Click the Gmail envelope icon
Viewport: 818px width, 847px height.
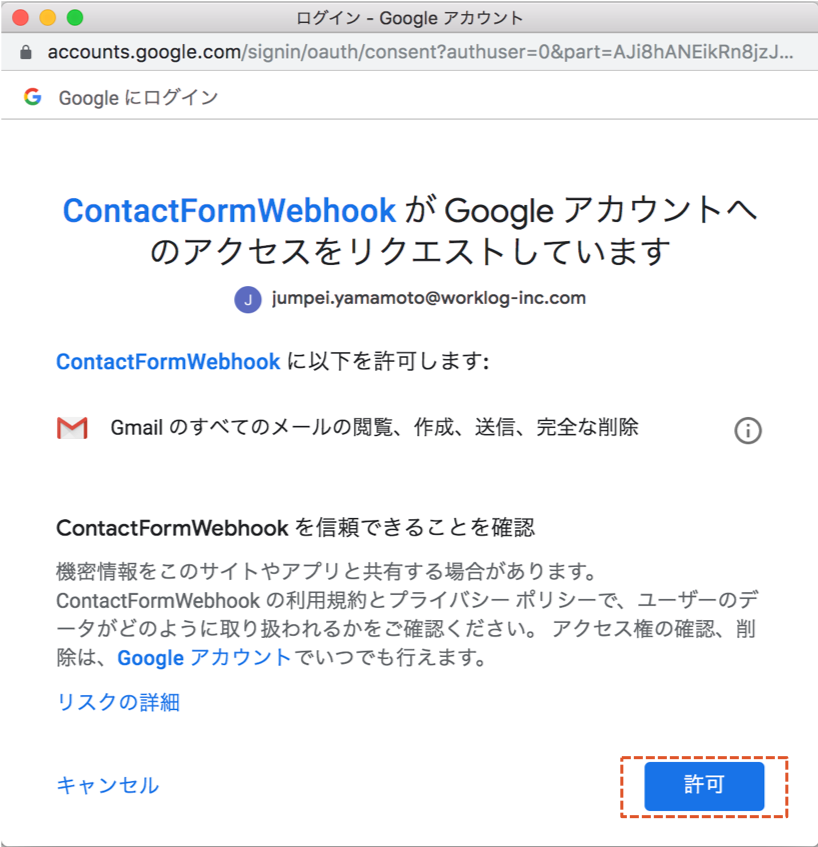point(72,429)
